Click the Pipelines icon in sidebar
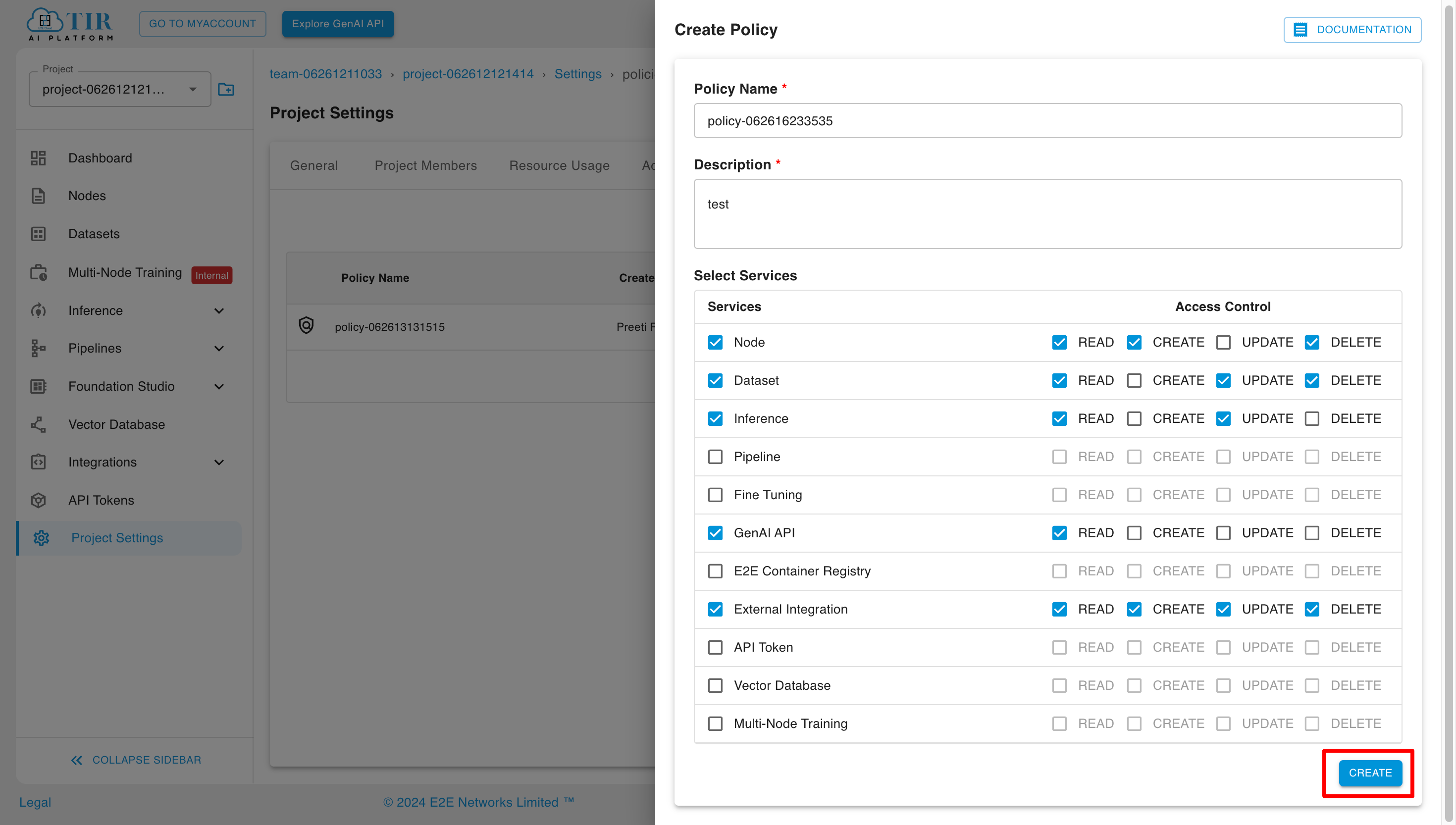This screenshot has height=825, width=1456. 38,349
